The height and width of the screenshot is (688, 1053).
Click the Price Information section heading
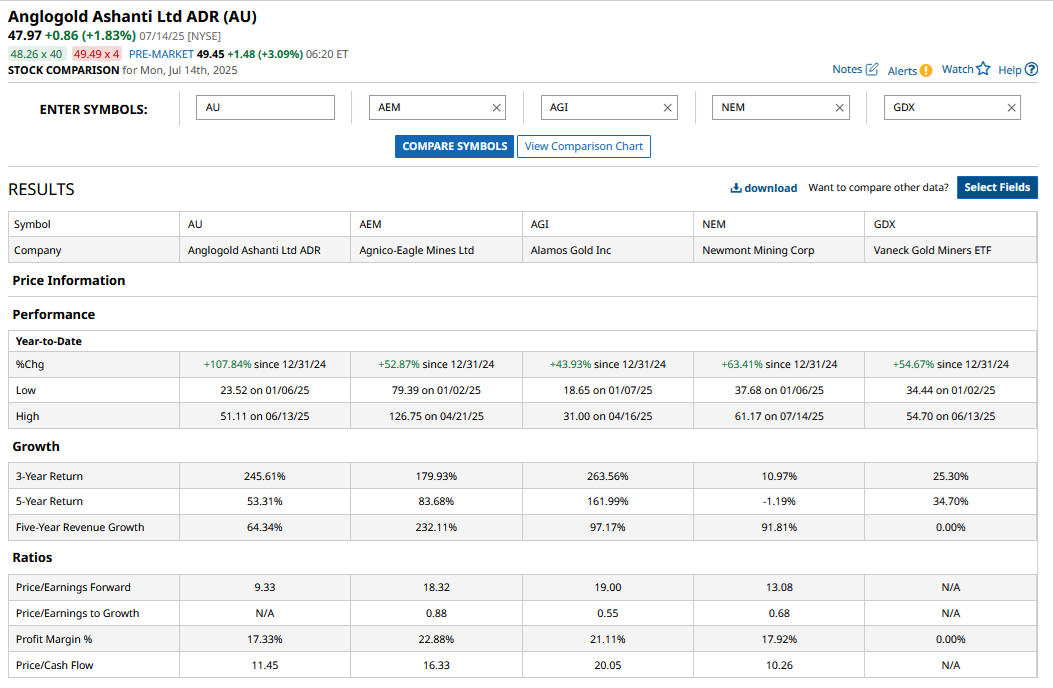pyautogui.click(x=68, y=280)
